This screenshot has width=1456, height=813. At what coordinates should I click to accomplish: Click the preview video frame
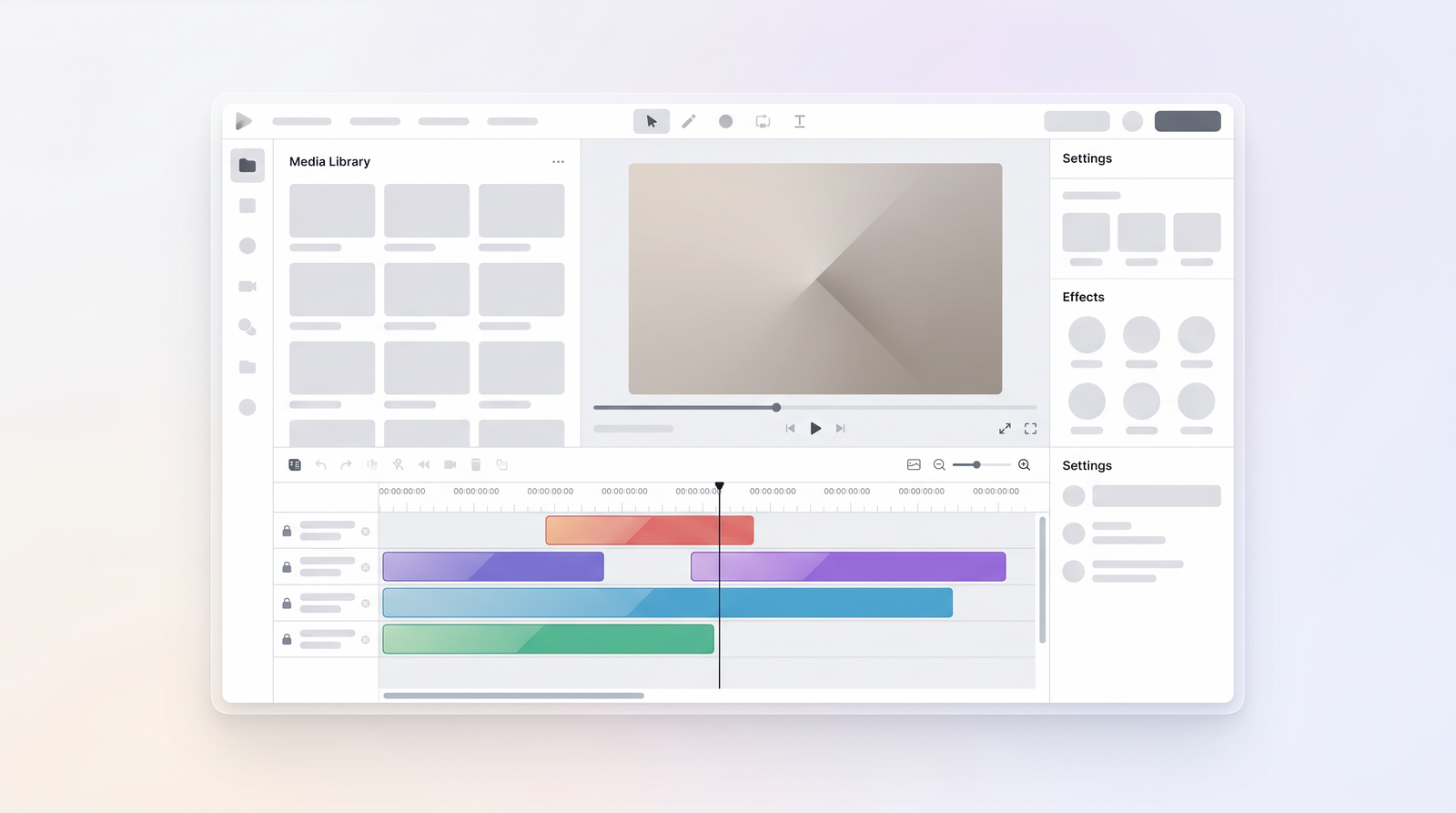click(x=815, y=279)
